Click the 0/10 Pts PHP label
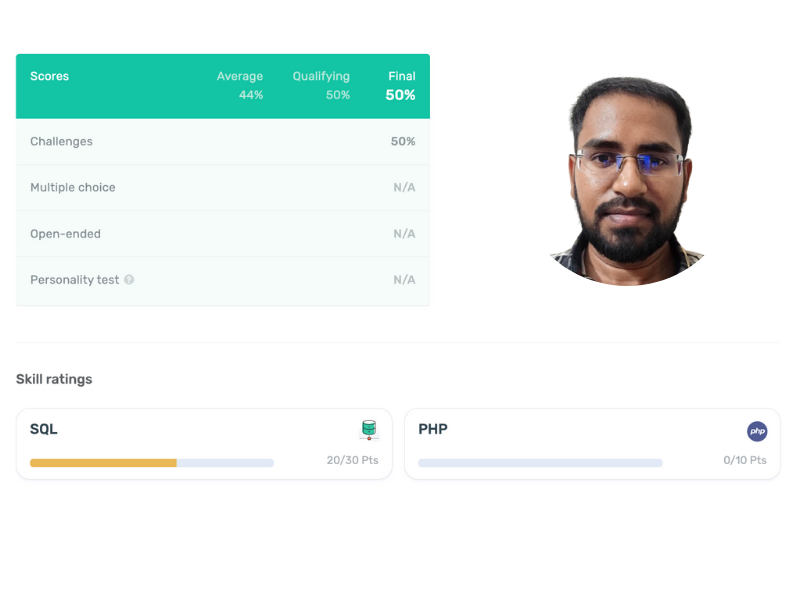 click(745, 460)
